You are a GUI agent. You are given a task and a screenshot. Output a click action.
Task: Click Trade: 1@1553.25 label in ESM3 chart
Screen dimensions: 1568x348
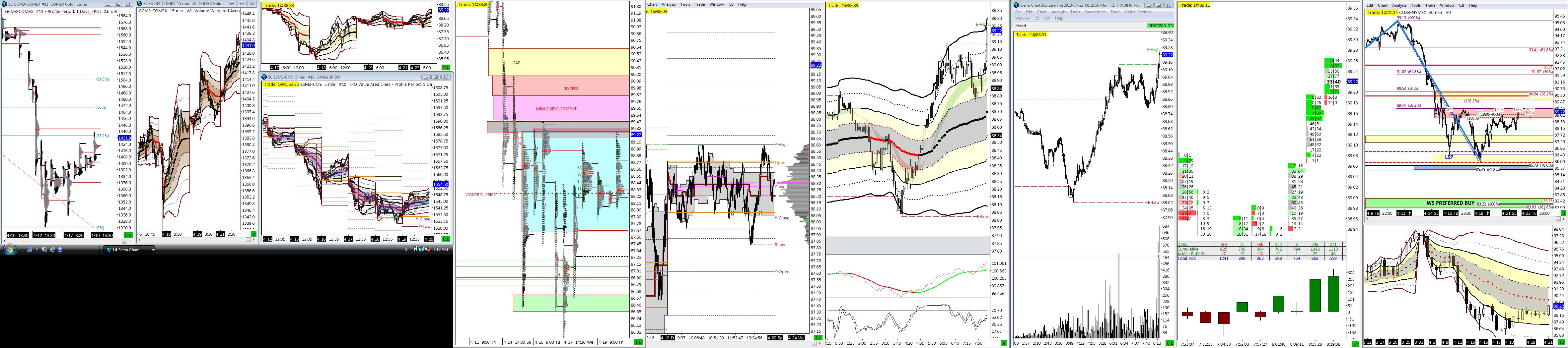[281, 85]
